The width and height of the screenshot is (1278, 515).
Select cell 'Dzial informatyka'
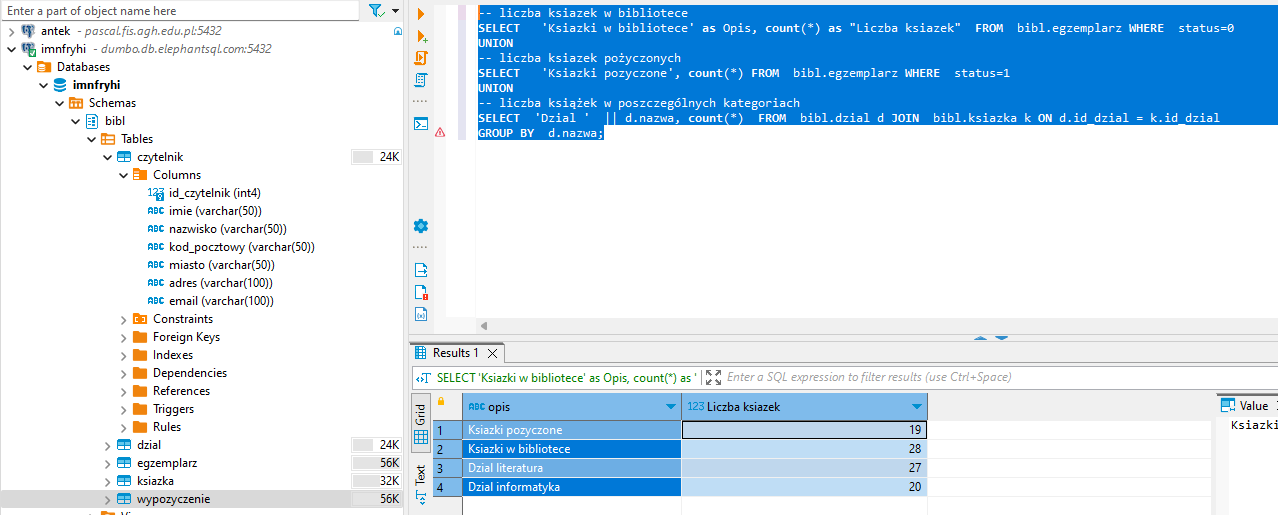point(572,487)
